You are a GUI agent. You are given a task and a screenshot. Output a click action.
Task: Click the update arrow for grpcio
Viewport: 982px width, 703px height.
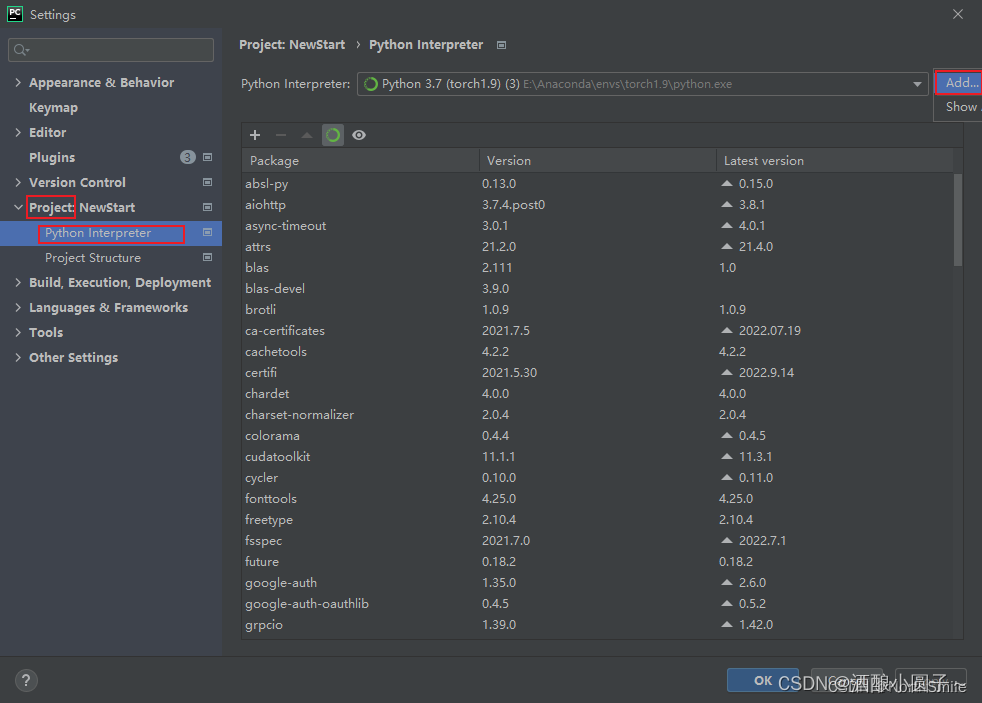pyautogui.click(x=726, y=625)
